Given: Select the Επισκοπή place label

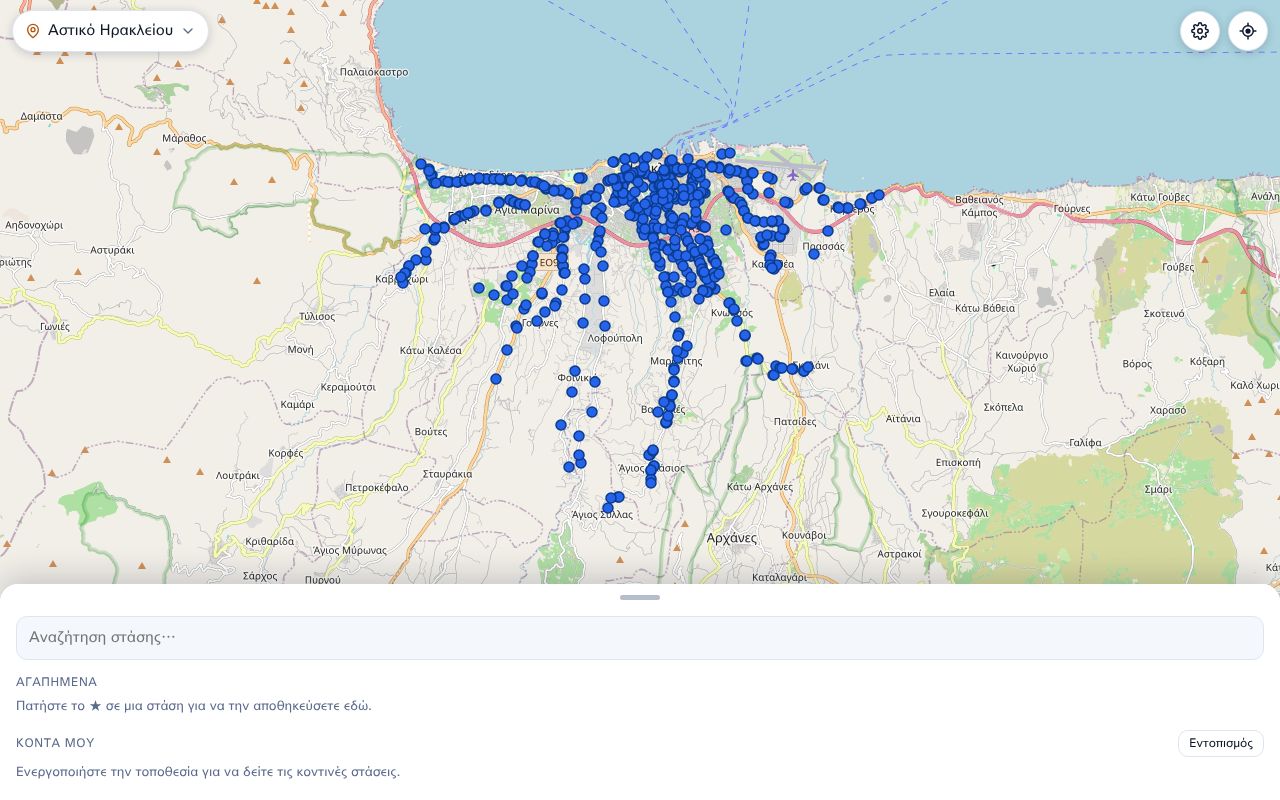Looking at the screenshot, I should (x=958, y=463).
